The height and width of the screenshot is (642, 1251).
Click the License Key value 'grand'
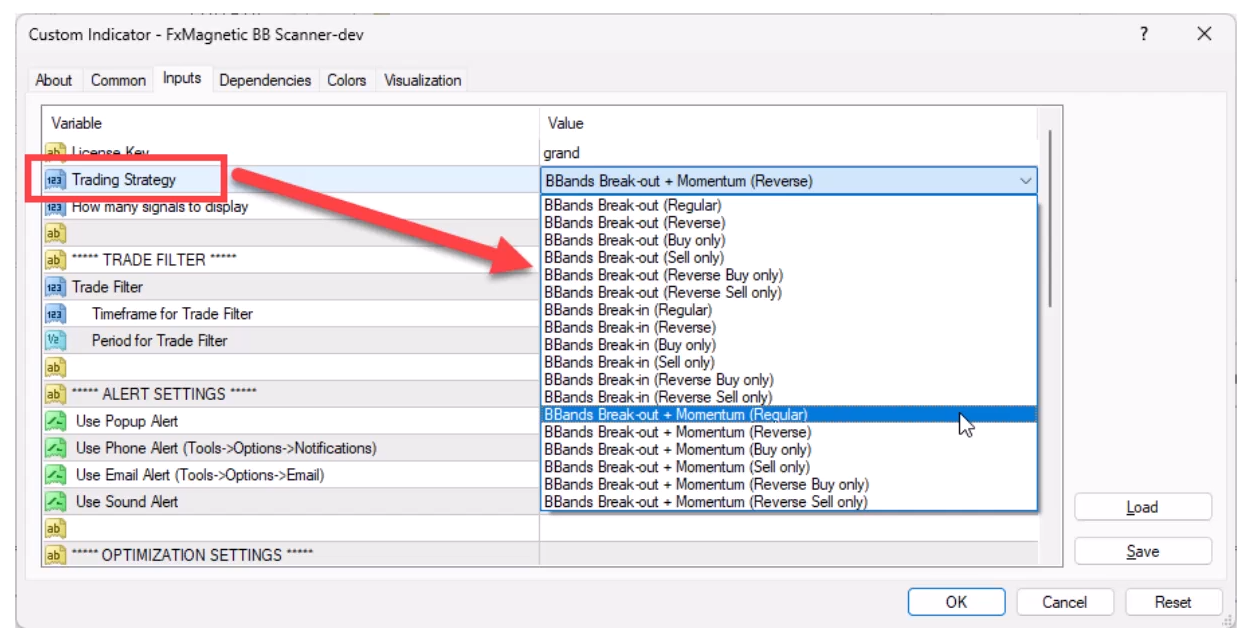click(x=561, y=153)
